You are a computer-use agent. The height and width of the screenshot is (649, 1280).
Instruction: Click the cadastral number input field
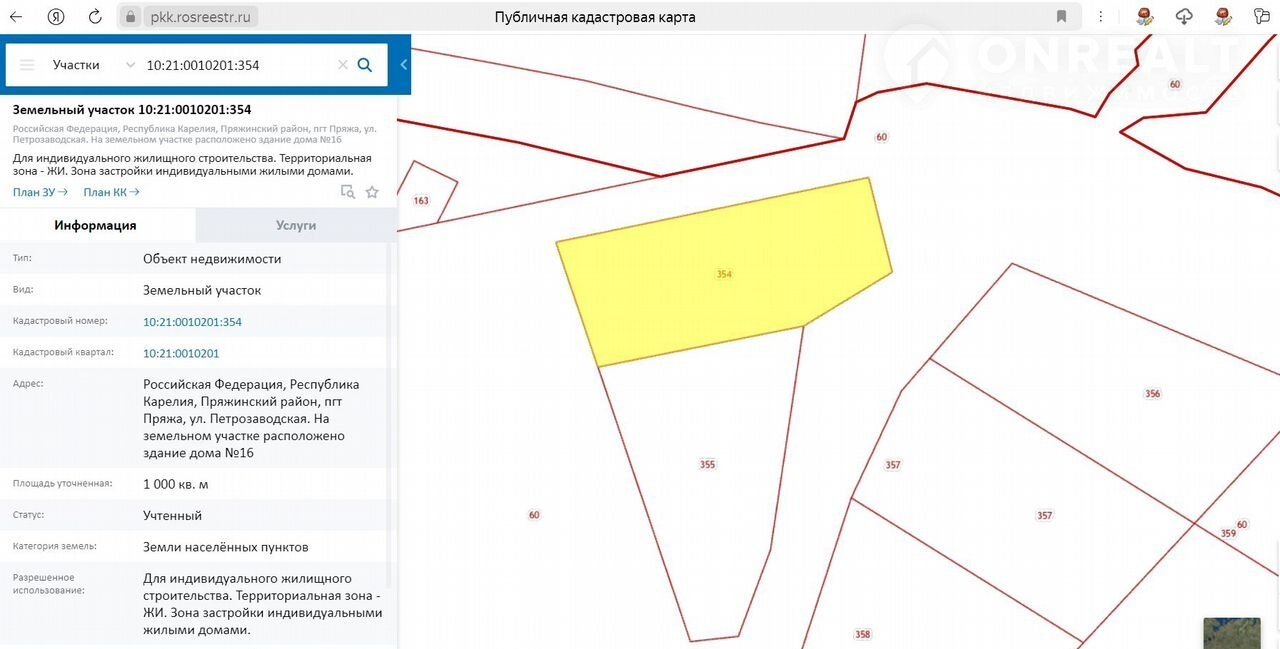click(235, 65)
